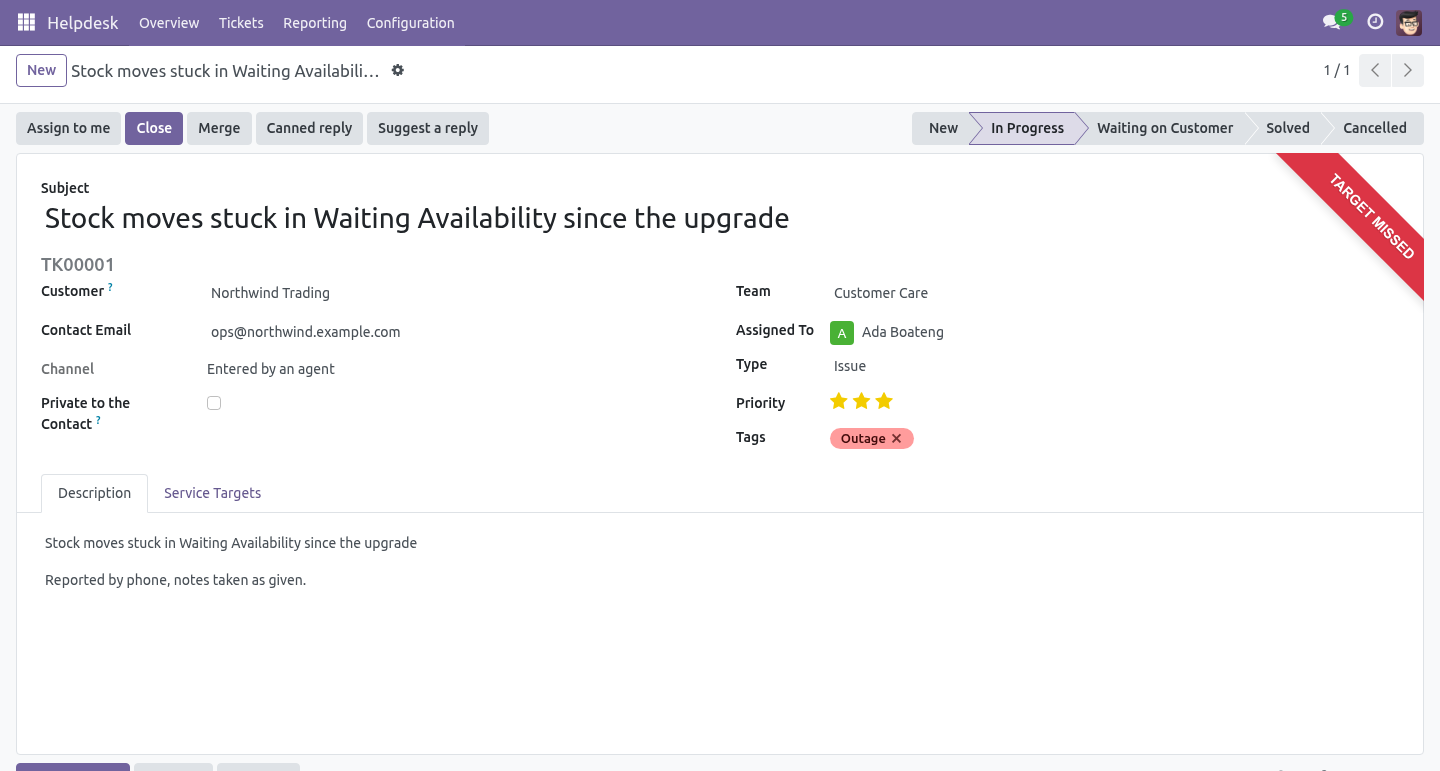1440x771 pixels.
Task: Set stage to Cancelled
Action: (x=1375, y=128)
